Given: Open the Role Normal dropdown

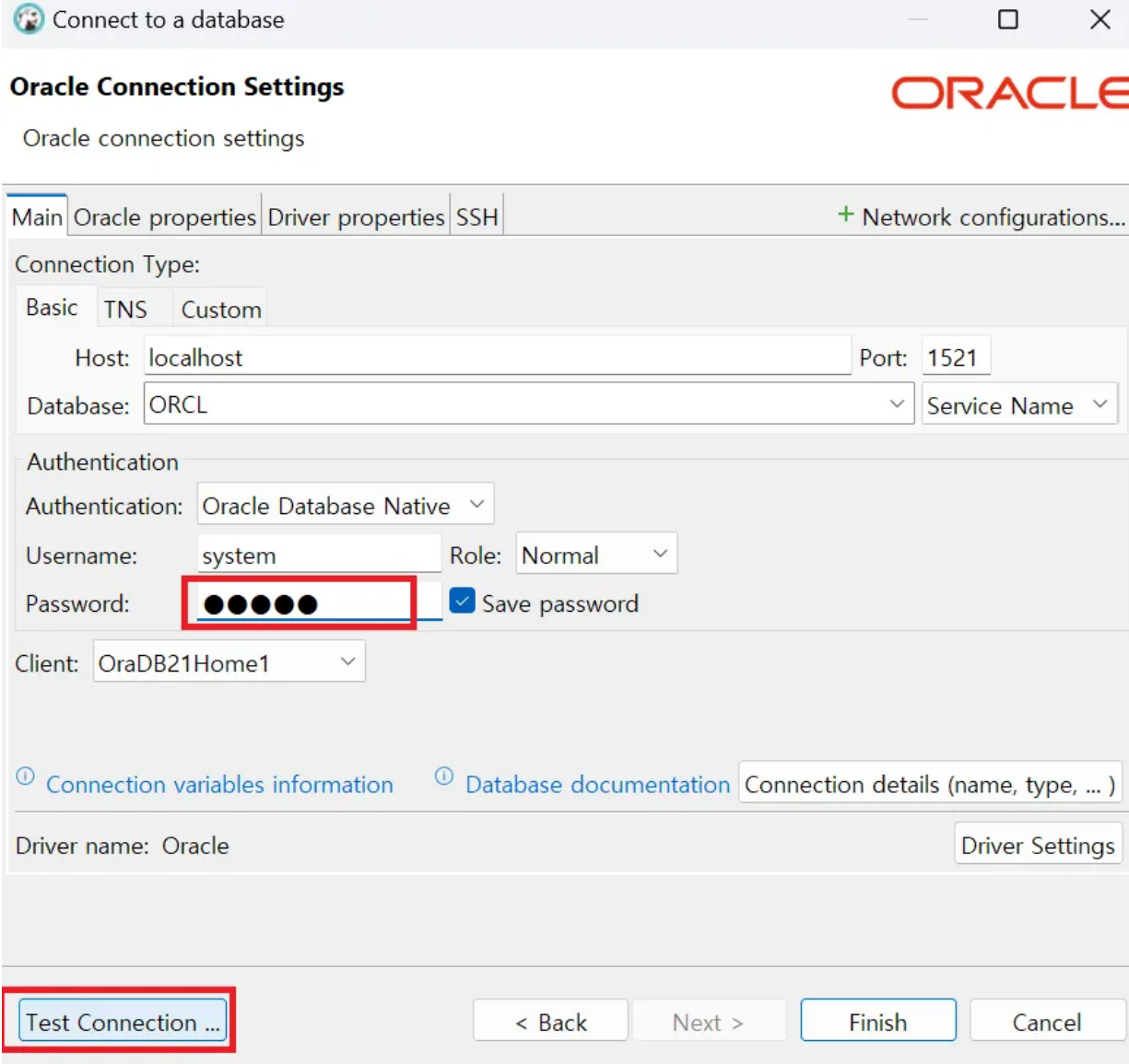Looking at the screenshot, I should coord(596,554).
